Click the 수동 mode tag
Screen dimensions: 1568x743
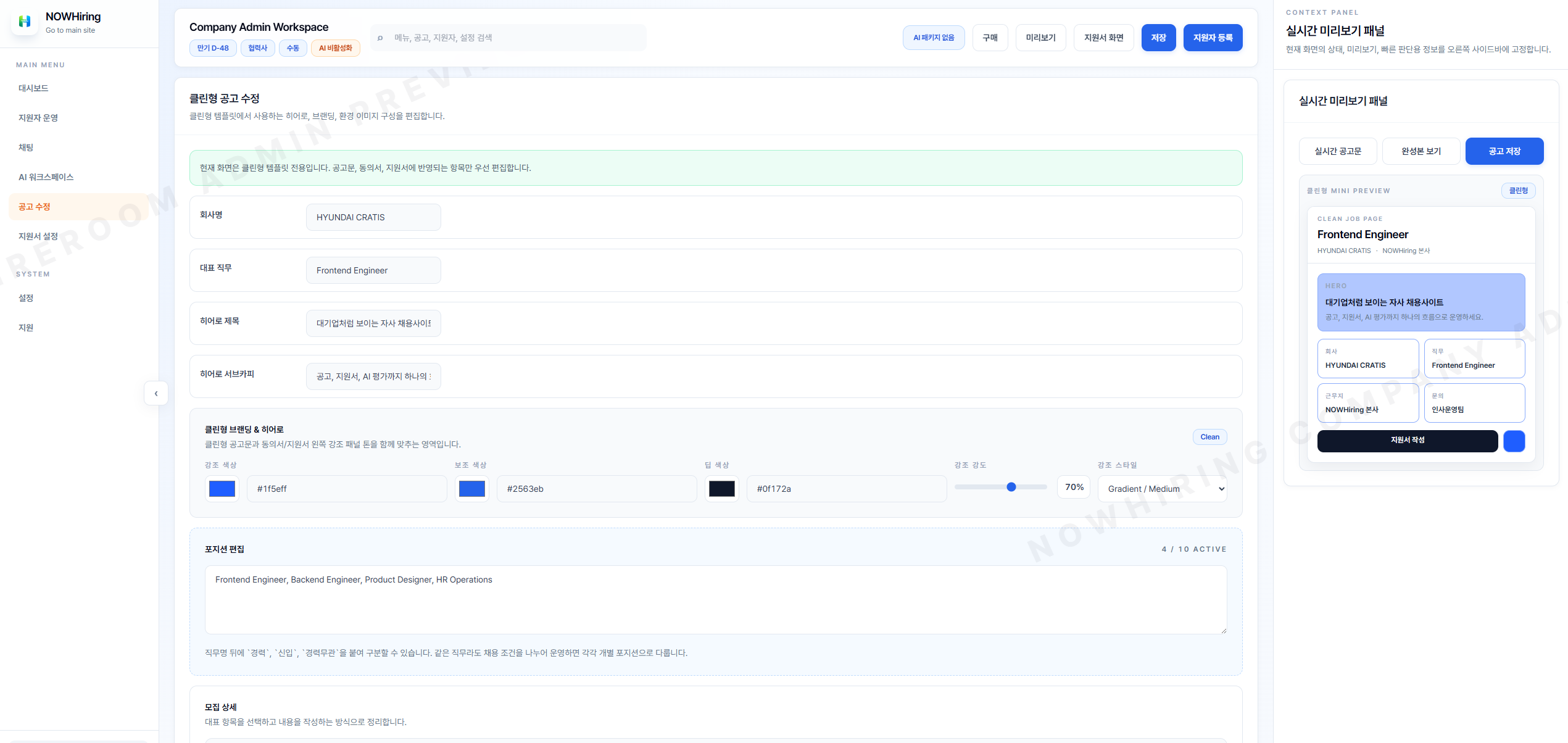pyautogui.click(x=292, y=48)
